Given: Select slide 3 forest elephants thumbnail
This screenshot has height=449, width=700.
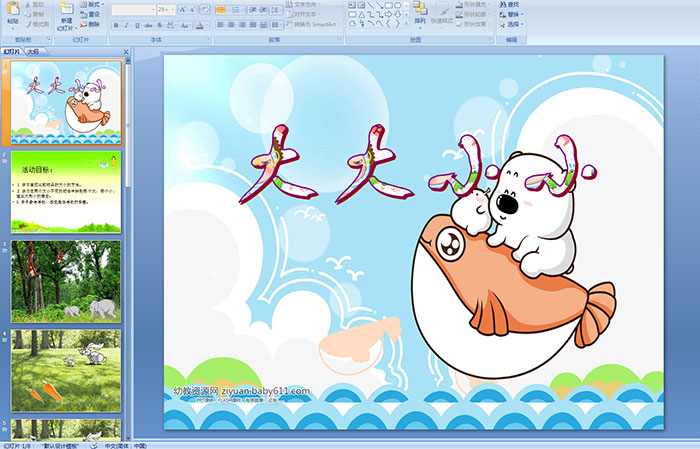Looking at the screenshot, I should pos(66,281).
